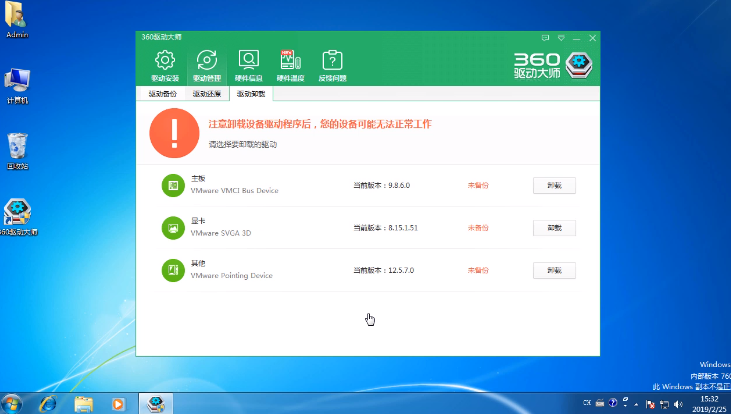
Task: Launch Internet Explorer from the taskbar
Action: (48, 404)
